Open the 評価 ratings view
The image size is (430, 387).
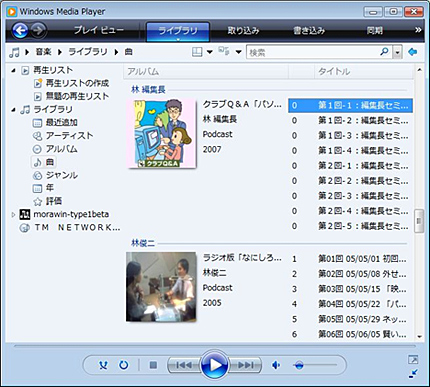click(54, 201)
